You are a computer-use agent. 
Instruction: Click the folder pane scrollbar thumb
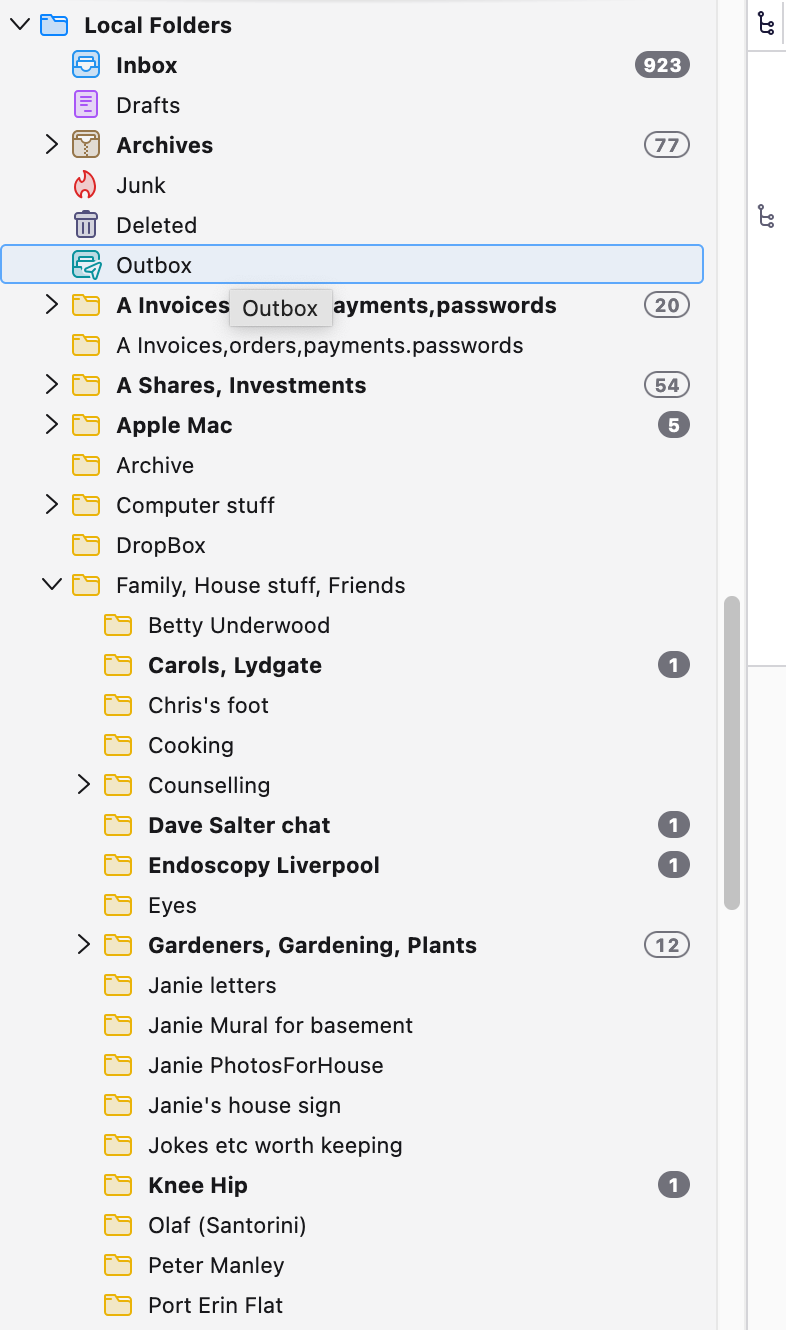pos(732,752)
